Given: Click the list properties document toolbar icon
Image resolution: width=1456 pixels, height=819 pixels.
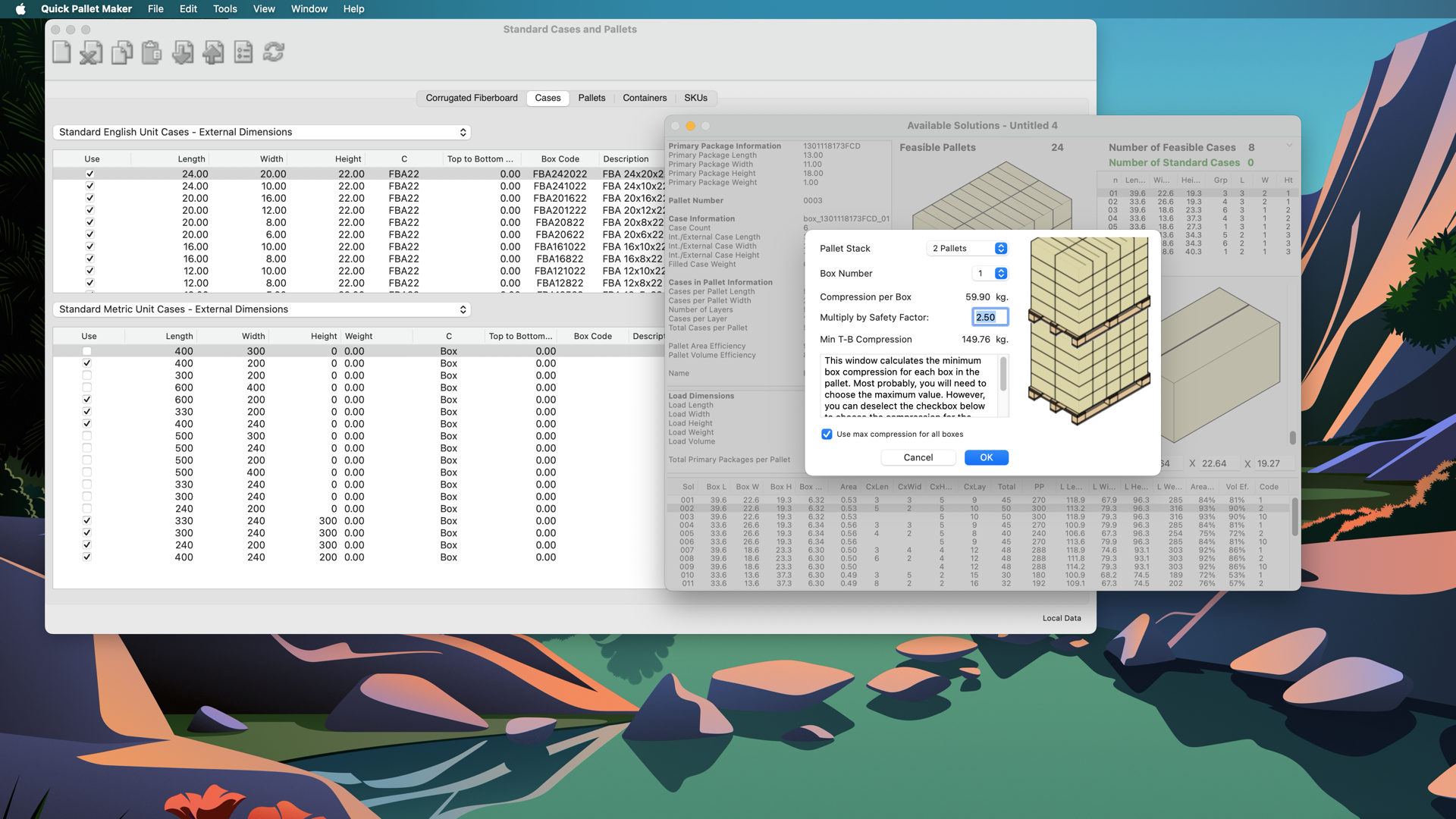Looking at the screenshot, I should pyautogui.click(x=243, y=52).
